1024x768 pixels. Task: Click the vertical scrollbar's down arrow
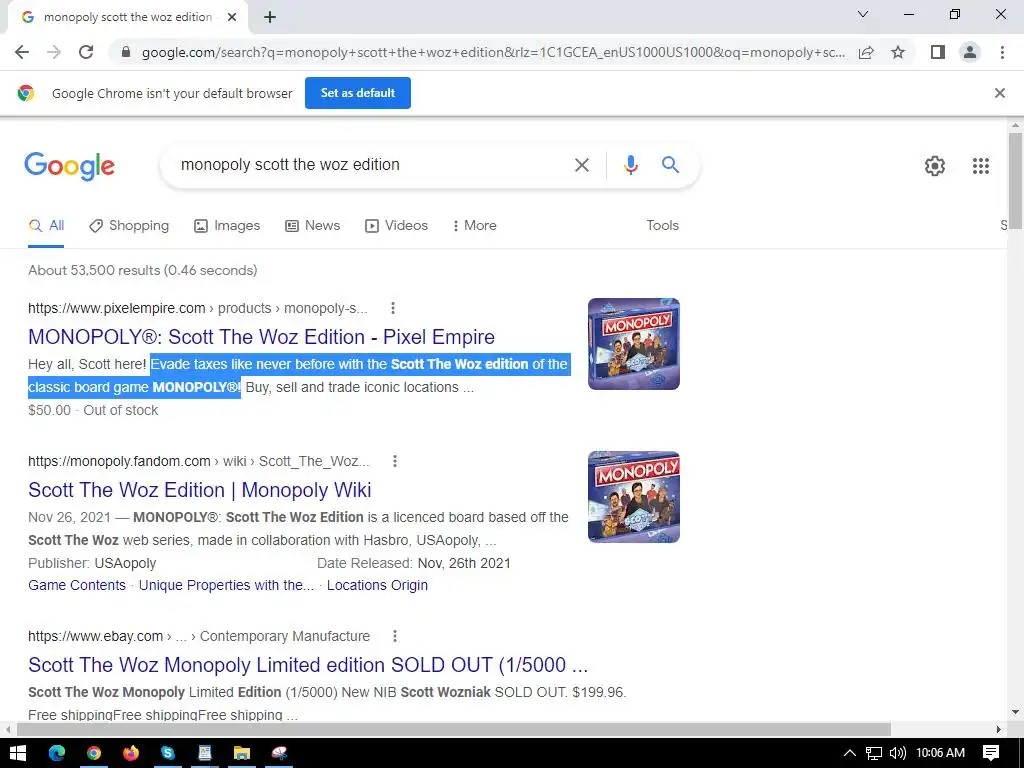[x=1015, y=712]
